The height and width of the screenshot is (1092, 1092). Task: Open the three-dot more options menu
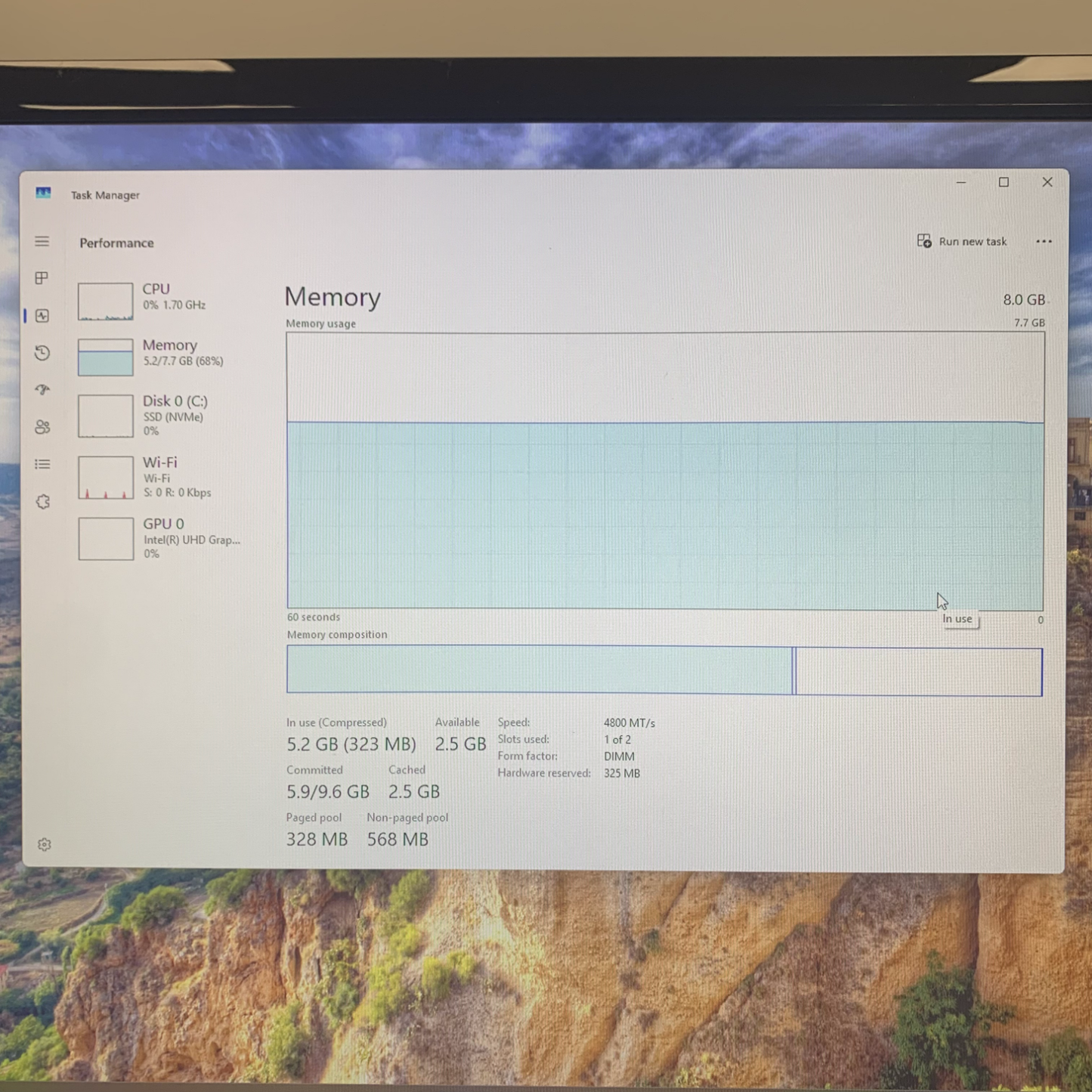coord(1044,242)
